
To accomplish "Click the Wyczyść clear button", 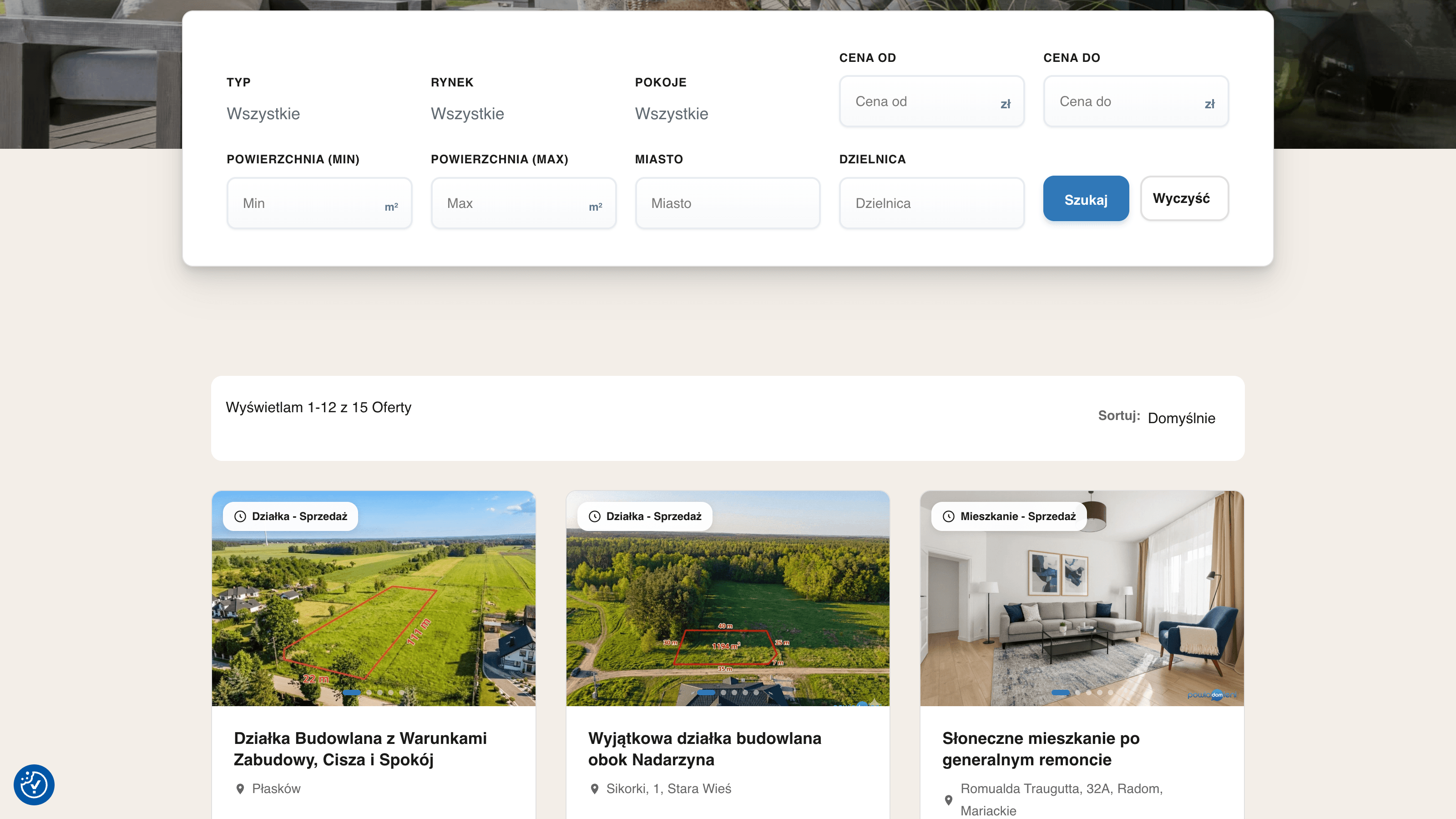I will [x=1184, y=198].
